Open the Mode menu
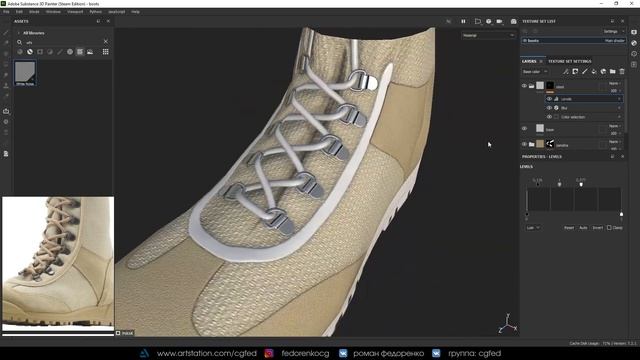The image size is (640, 360). [x=34, y=12]
